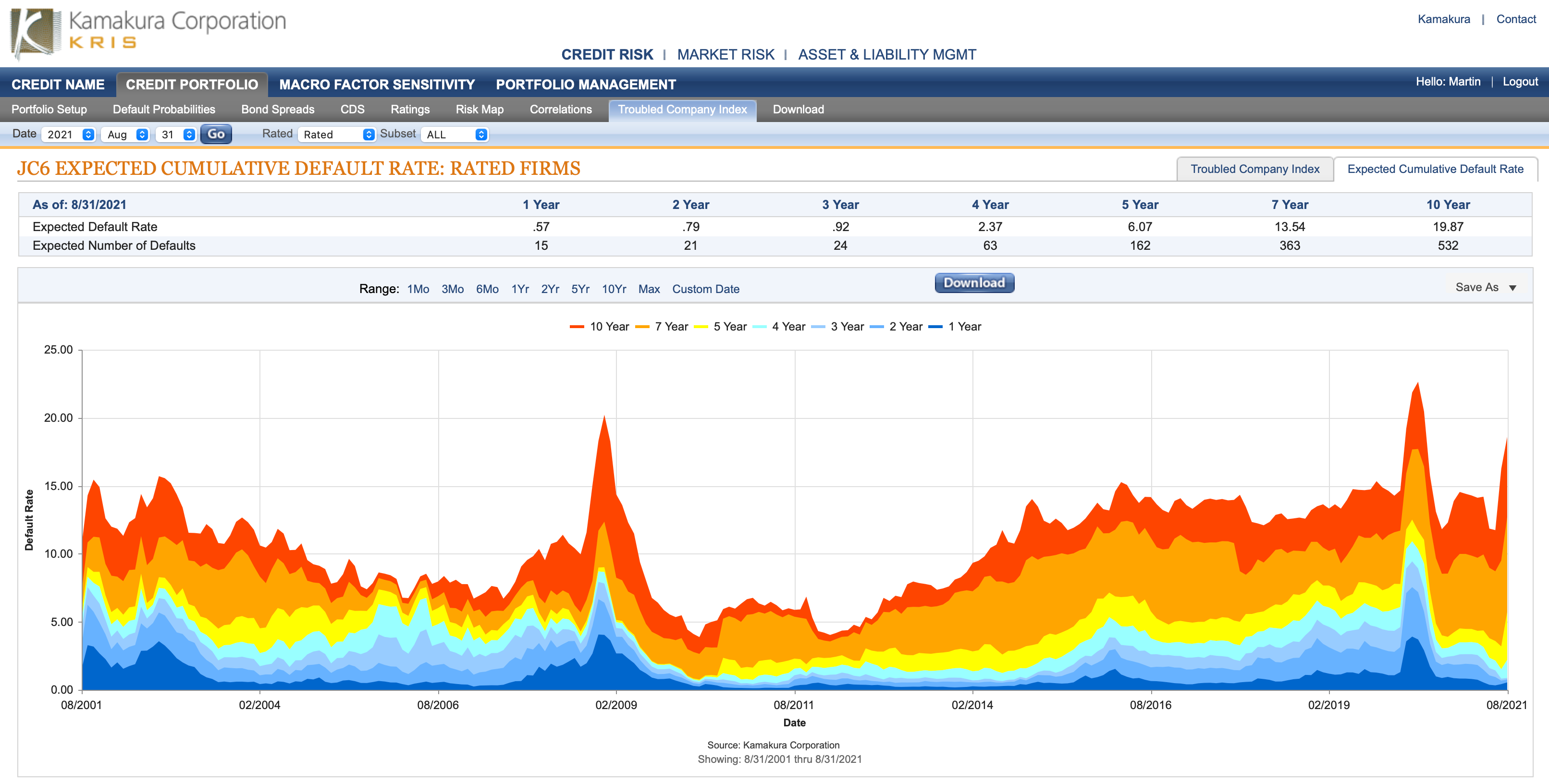Go to Risk Map submenu
The width and height of the screenshot is (1549, 784).
tap(479, 110)
